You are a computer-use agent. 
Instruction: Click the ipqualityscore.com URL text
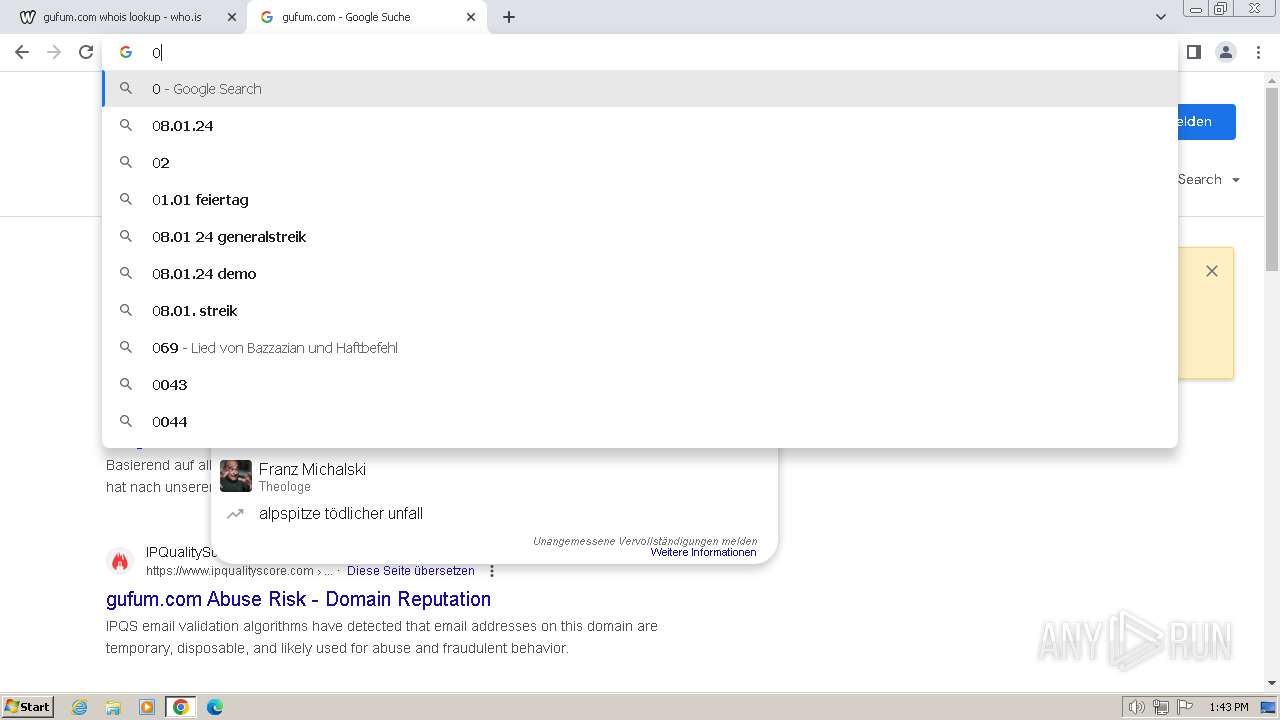(238, 571)
